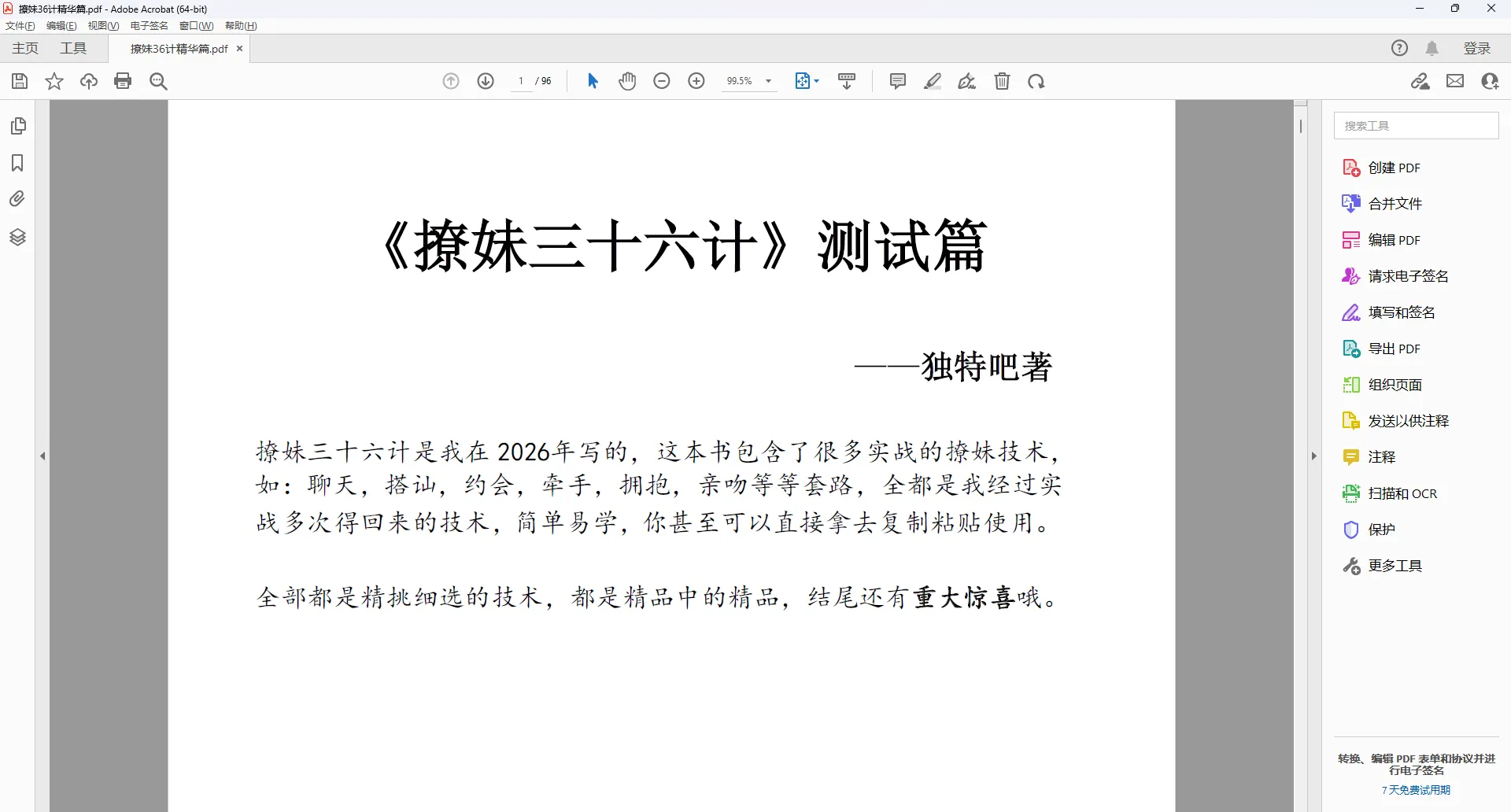Print the current document
The width and height of the screenshot is (1511, 812).
pyautogui.click(x=123, y=81)
